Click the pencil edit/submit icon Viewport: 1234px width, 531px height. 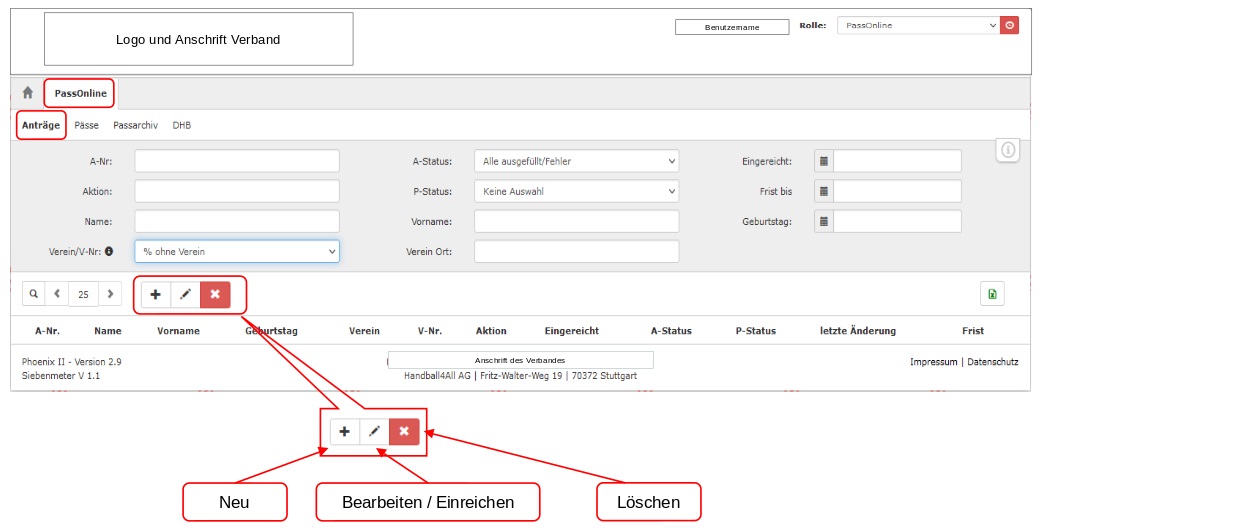185,294
